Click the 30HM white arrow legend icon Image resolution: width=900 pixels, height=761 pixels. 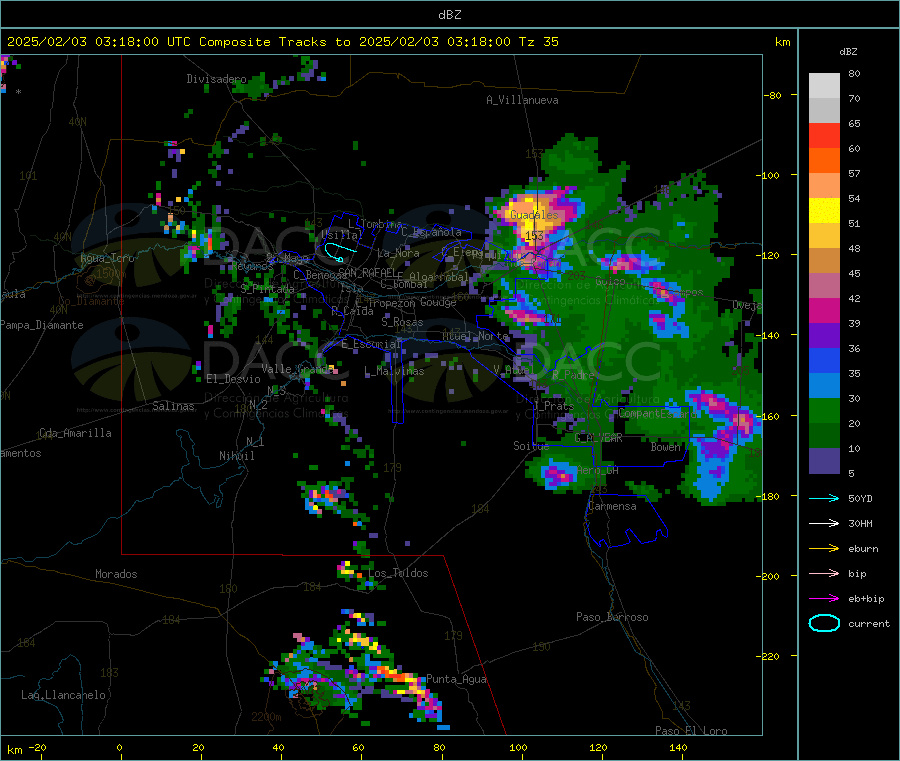[x=824, y=523]
